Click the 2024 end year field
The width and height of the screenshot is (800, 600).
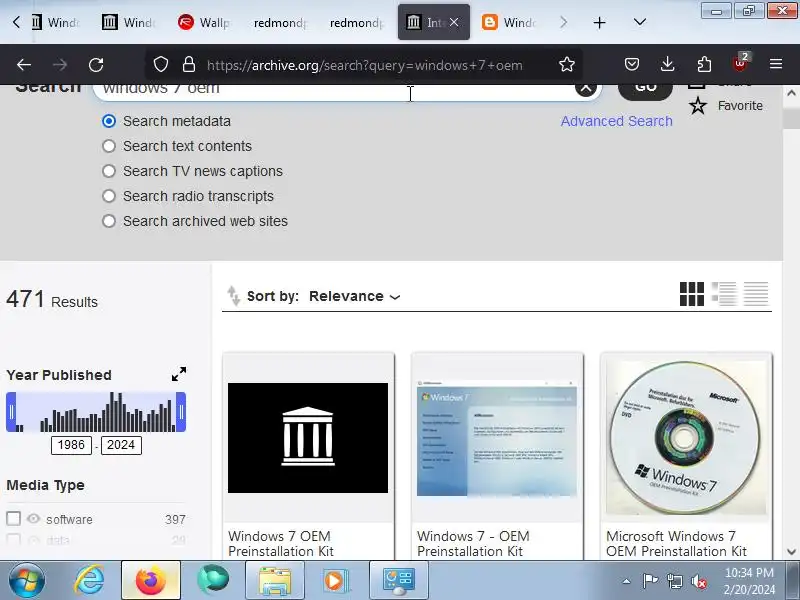coord(121,445)
